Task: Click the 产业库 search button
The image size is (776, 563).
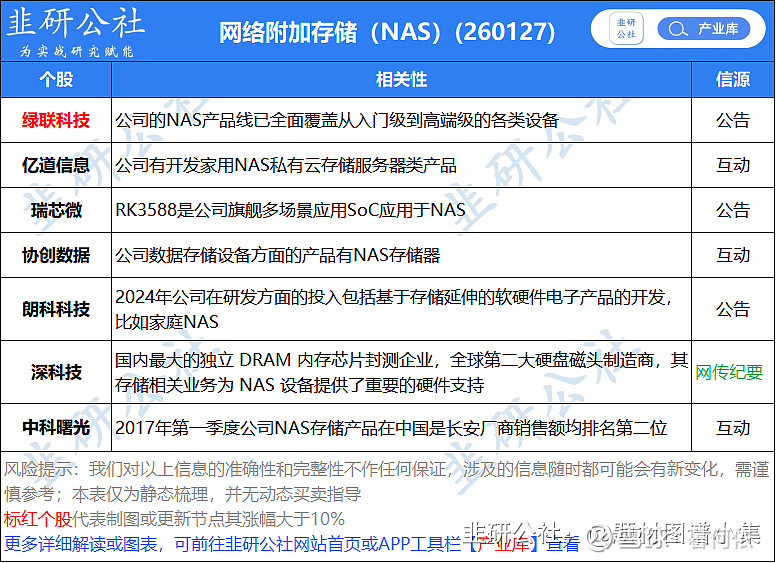Action: coord(703,29)
